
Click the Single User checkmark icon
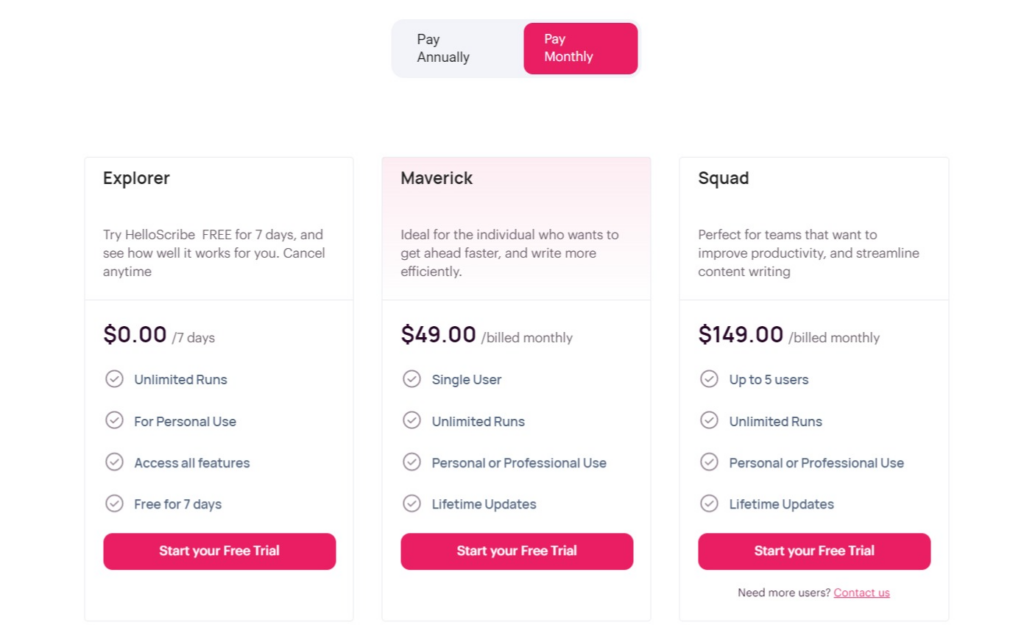point(411,379)
